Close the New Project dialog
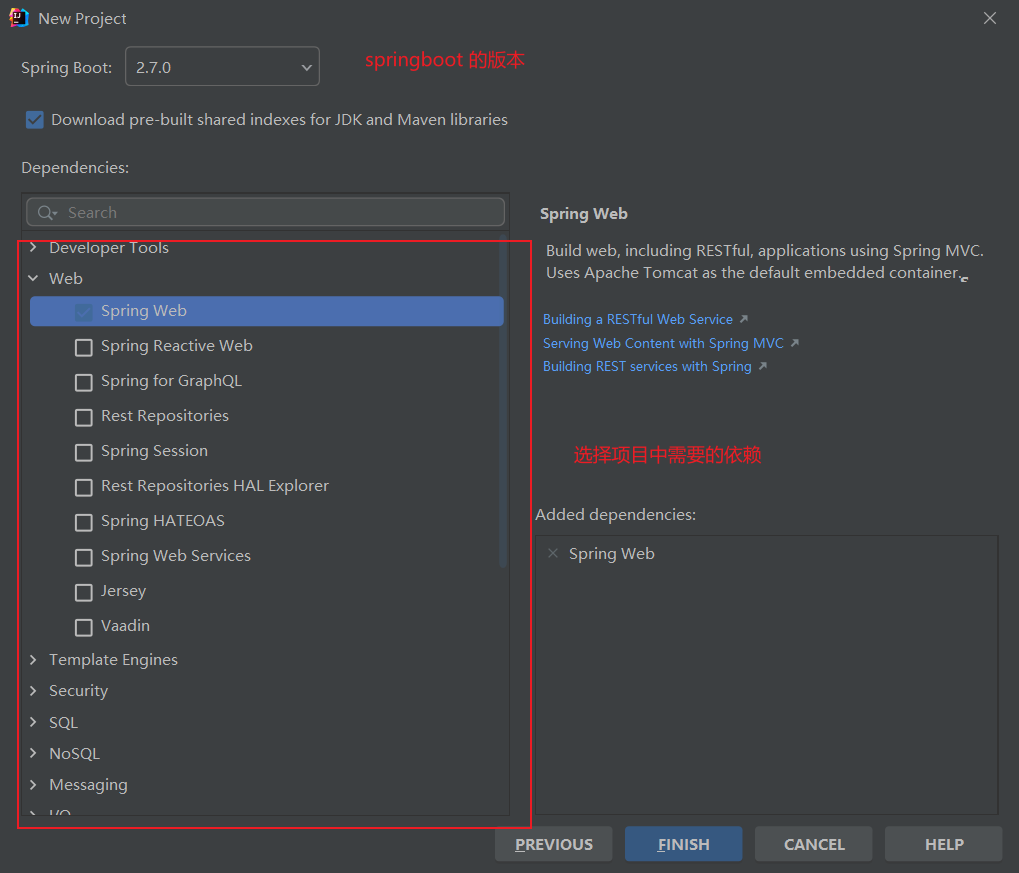Viewport: 1019px width, 873px height. pyautogui.click(x=989, y=18)
